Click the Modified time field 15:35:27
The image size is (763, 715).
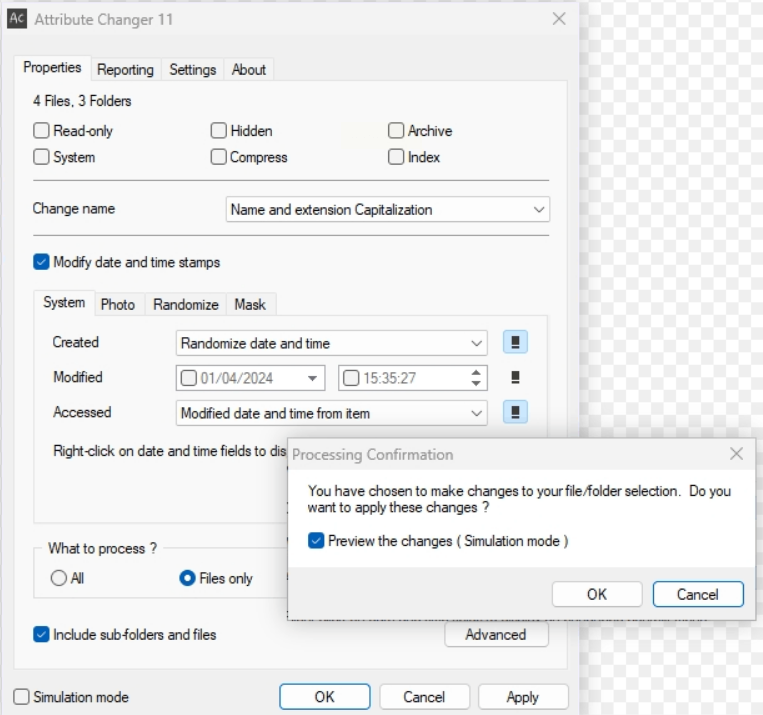[413, 378]
